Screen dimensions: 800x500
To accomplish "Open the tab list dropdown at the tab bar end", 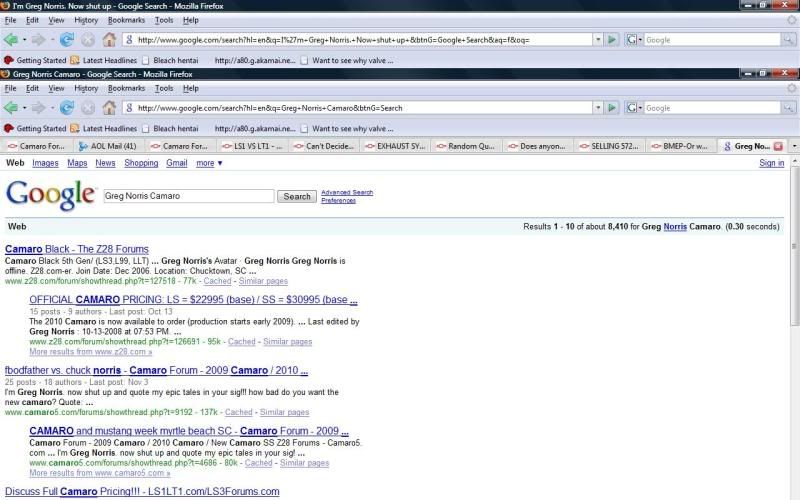I will (x=794, y=146).
